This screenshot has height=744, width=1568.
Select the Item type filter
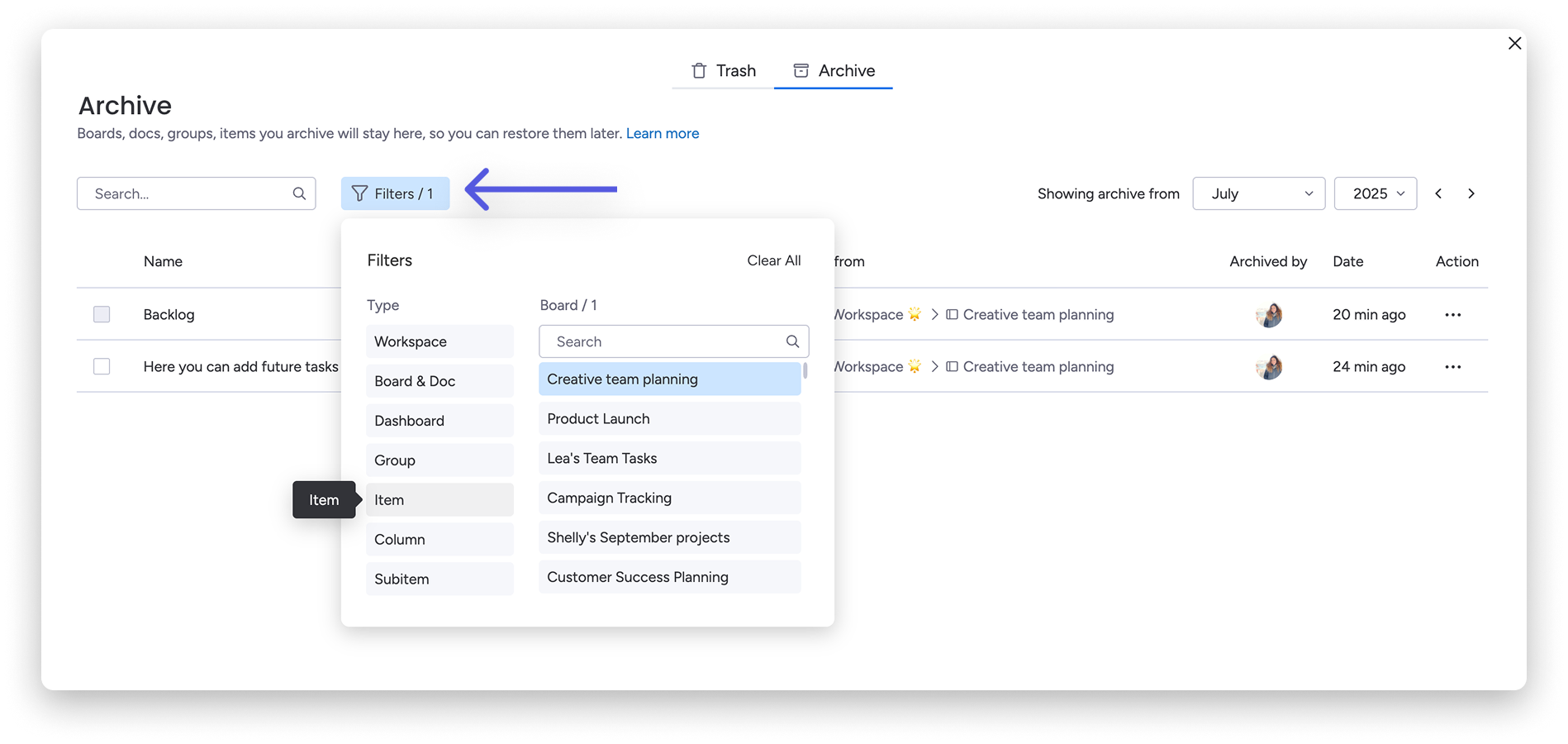[x=440, y=500]
